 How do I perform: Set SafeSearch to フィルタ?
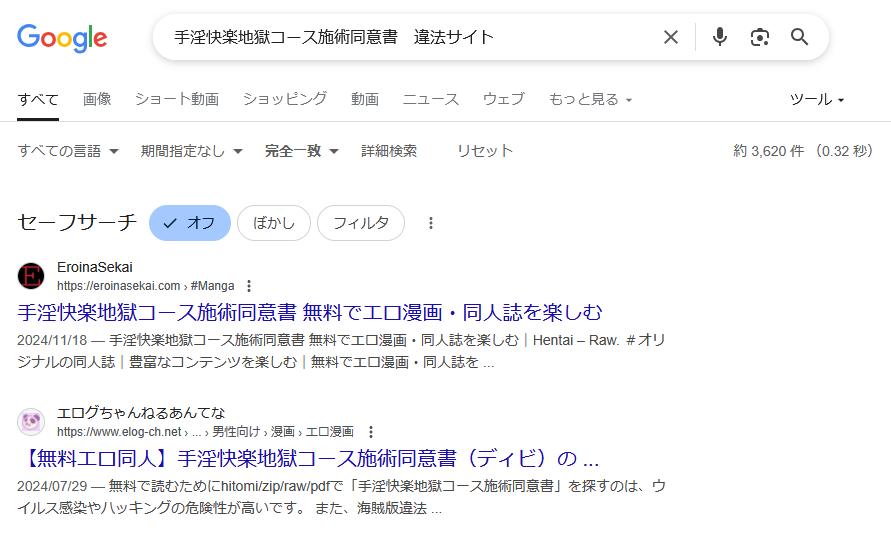(x=361, y=223)
